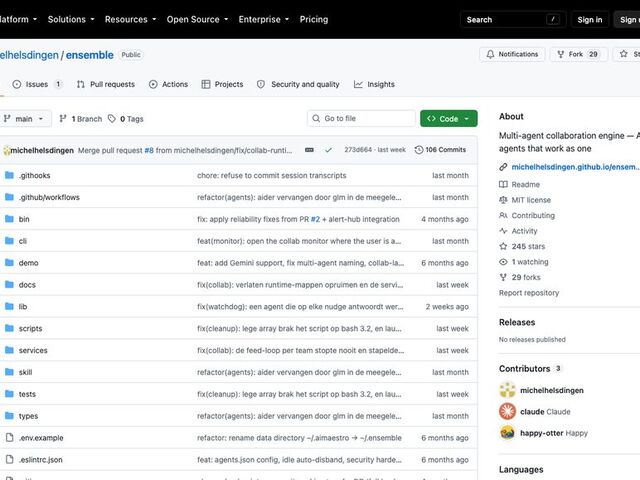The height and width of the screenshot is (480, 640).
Task: Expand the Open Source menu
Action: 197,19
